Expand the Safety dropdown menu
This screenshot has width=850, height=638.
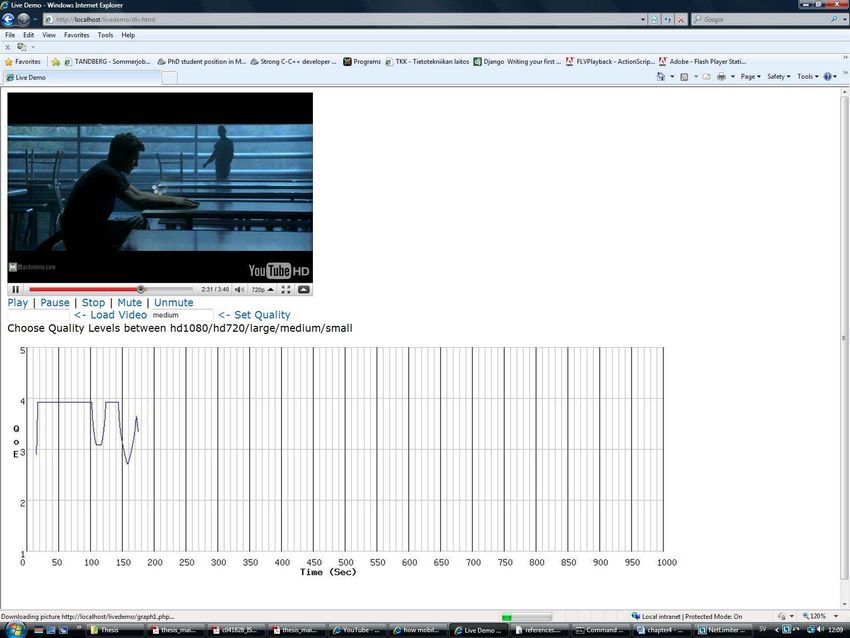coord(778,77)
